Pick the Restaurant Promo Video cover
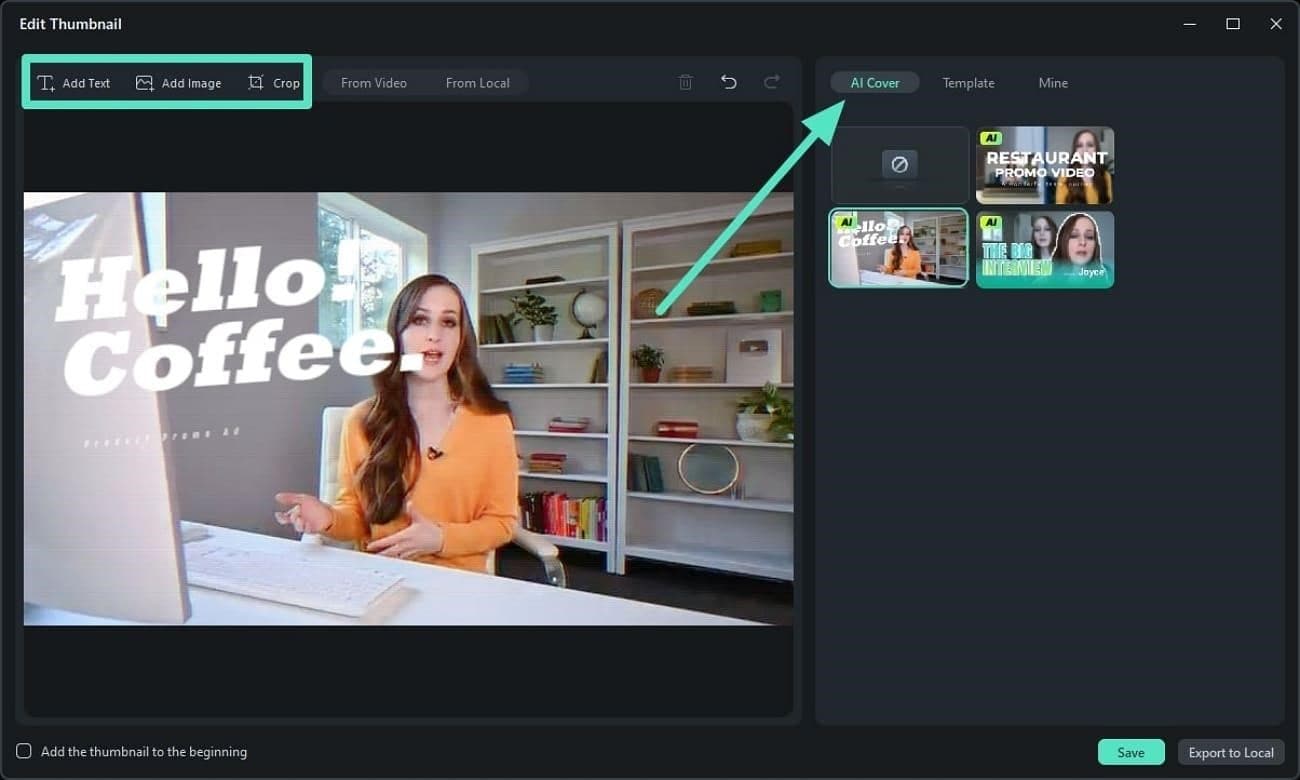Image resolution: width=1300 pixels, height=780 pixels. (1045, 165)
